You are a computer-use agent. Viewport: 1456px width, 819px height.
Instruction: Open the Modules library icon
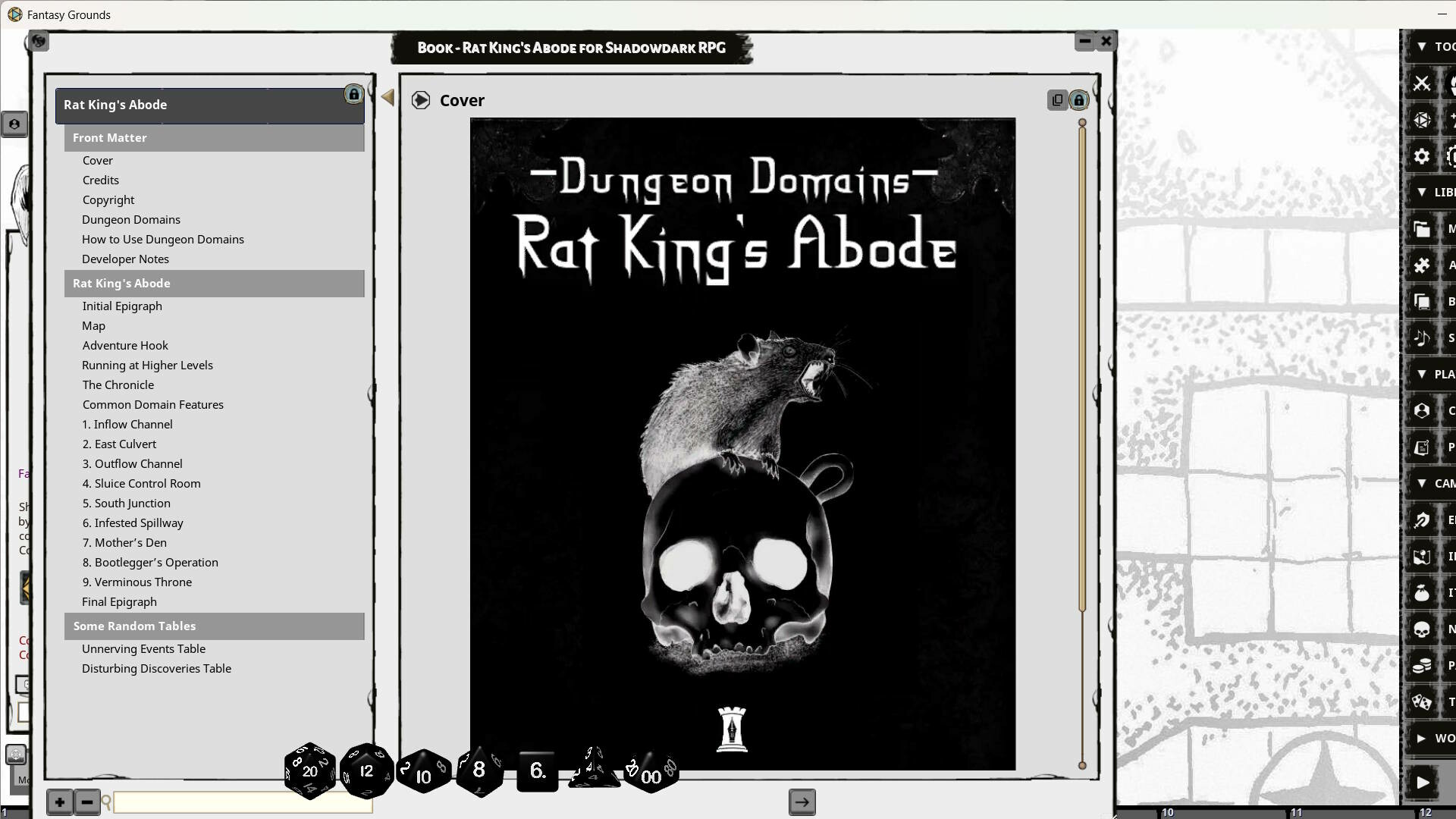(x=1422, y=228)
